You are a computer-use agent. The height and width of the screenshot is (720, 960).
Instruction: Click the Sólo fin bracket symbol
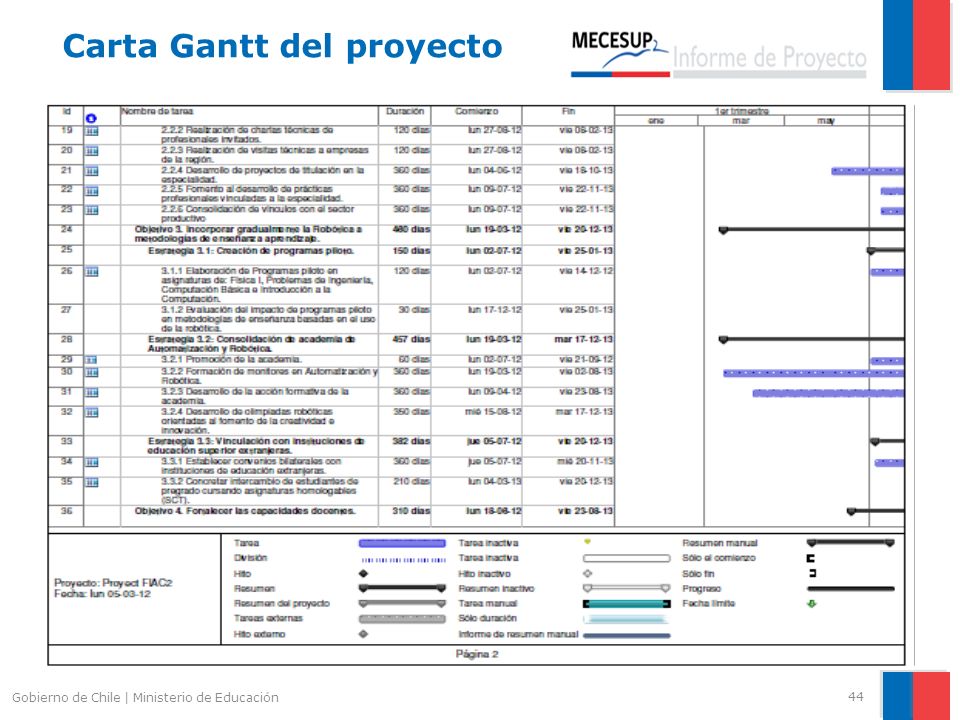click(812, 574)
